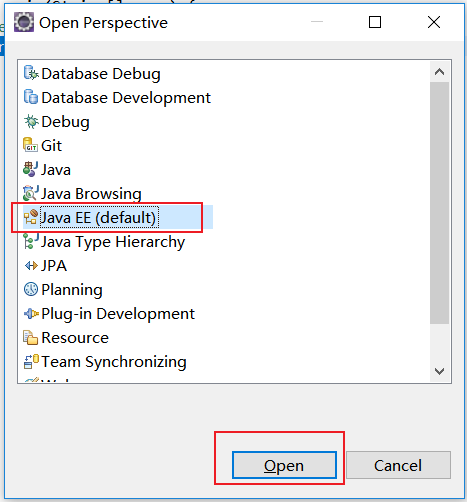This screenshot has width=467, height=502.
Task: Click the Java perspective icon
Action: click(30, 169)
